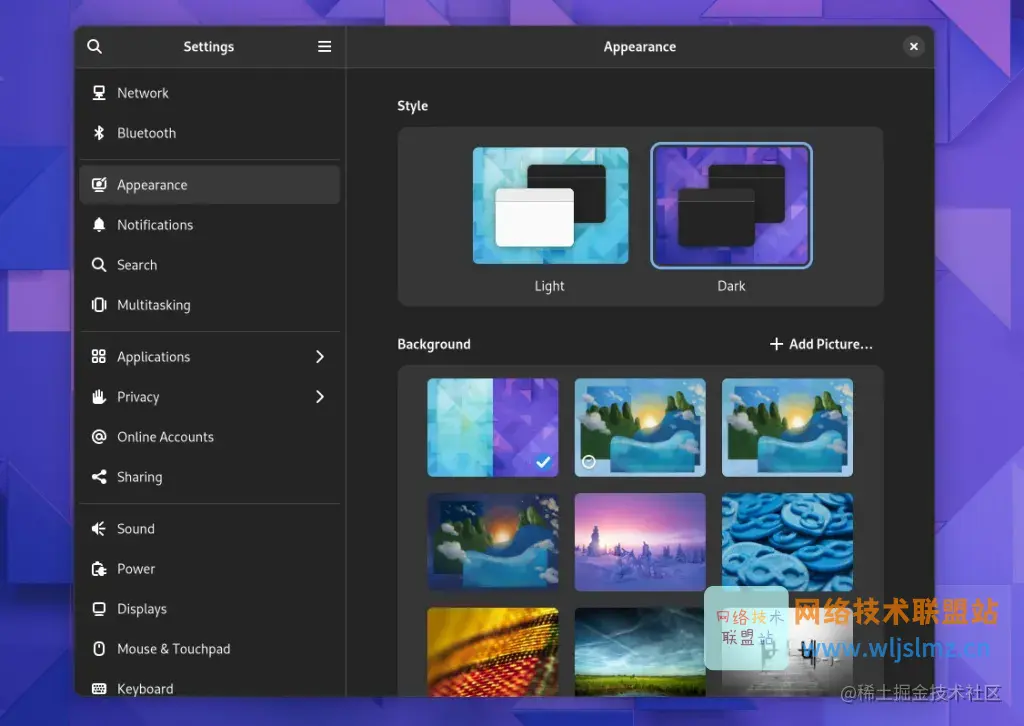Click the Privacy hand icon
This screenshot has height=726, width=1024.
(99, 396)
